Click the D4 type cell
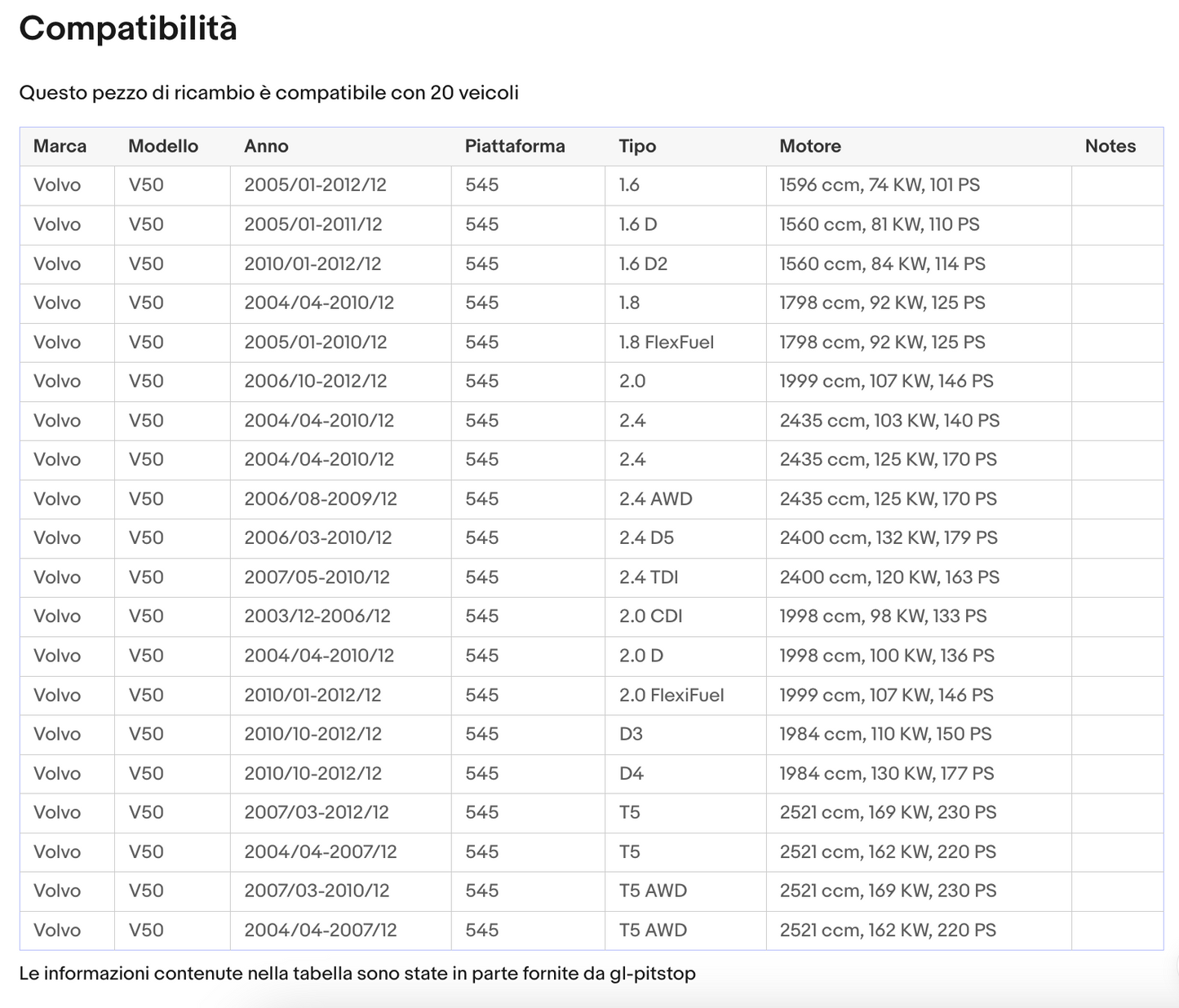Image resolution: width=1179 pixels, height=1008 pixels. click(632, 774)
